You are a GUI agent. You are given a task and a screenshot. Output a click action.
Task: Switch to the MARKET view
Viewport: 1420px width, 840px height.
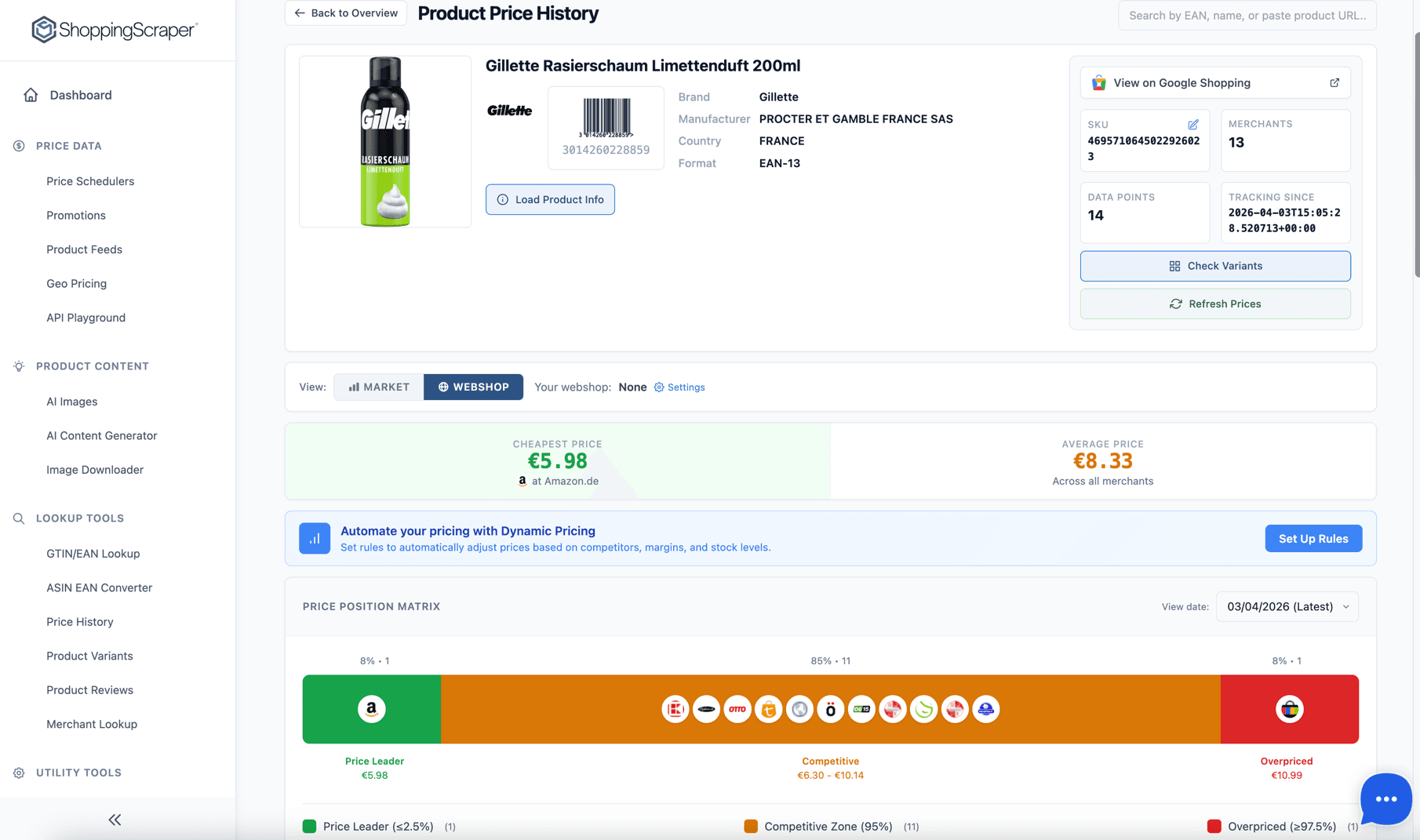(379, 387)
